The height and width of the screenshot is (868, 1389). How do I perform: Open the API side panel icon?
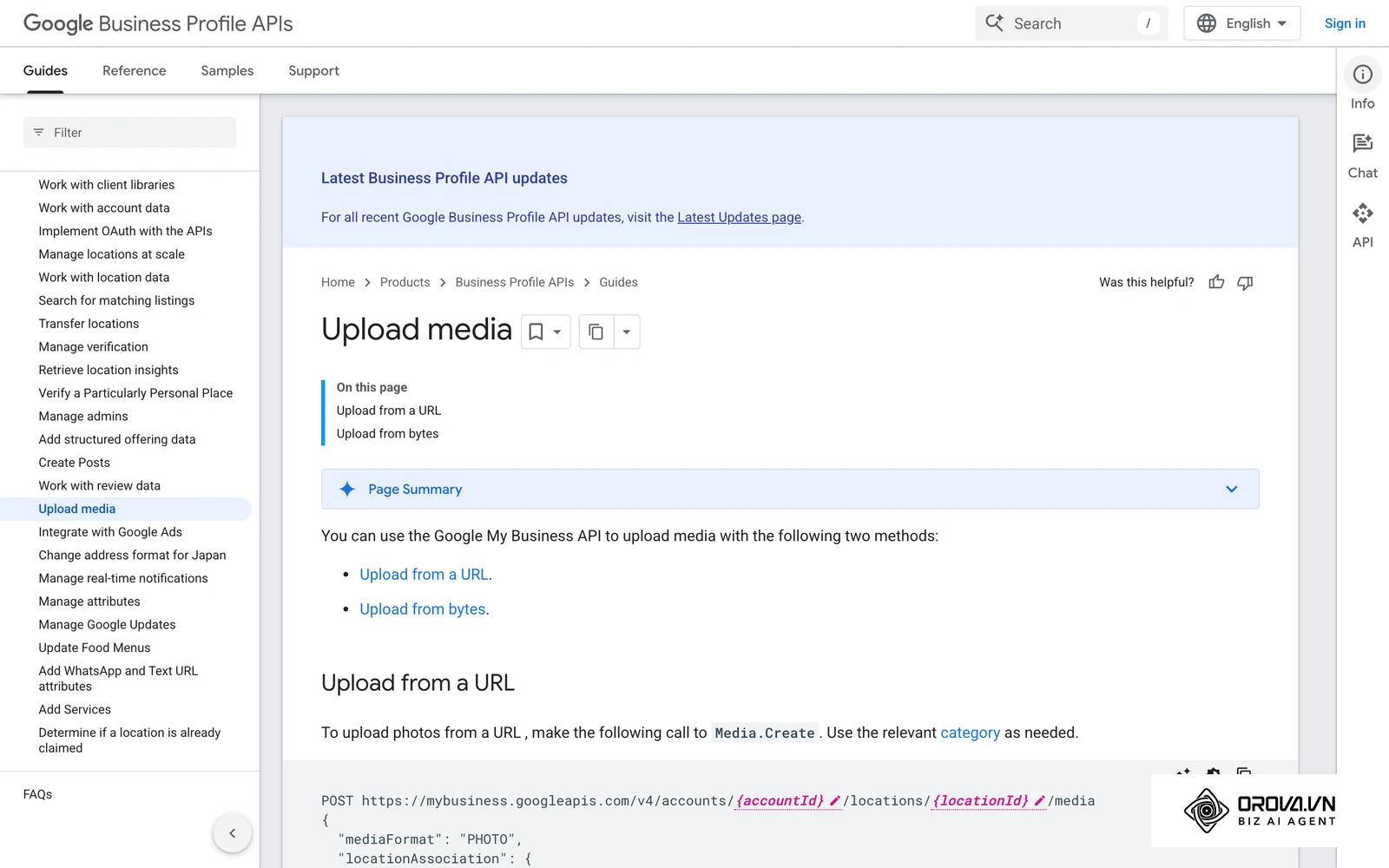click(1362, 213)
